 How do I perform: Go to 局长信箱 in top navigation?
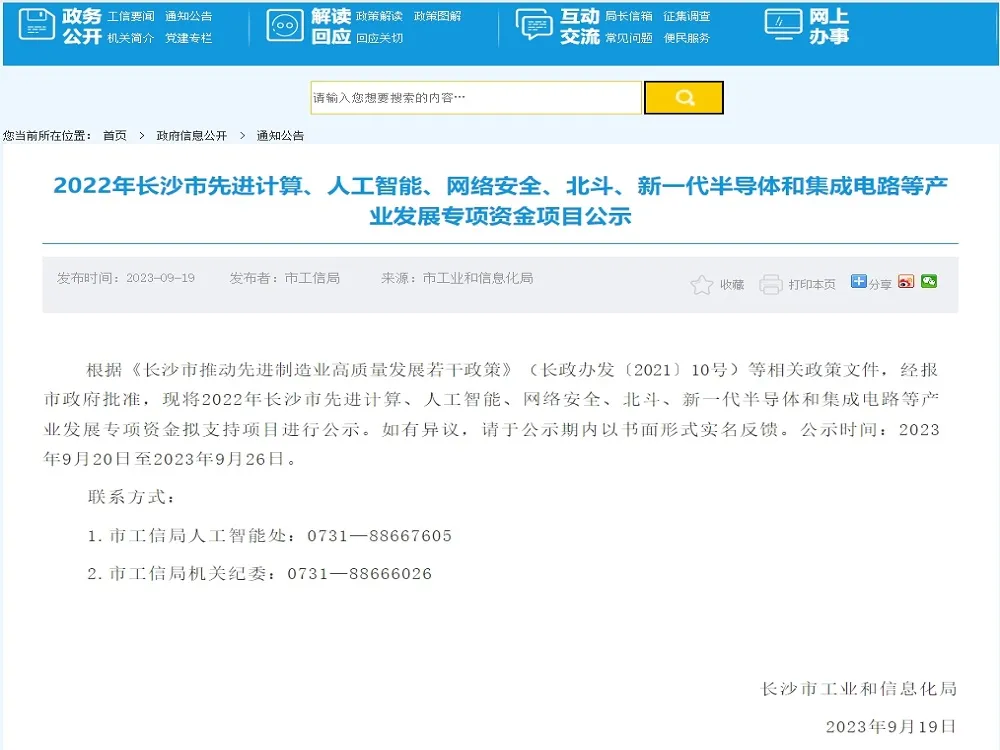pos(629,16)
